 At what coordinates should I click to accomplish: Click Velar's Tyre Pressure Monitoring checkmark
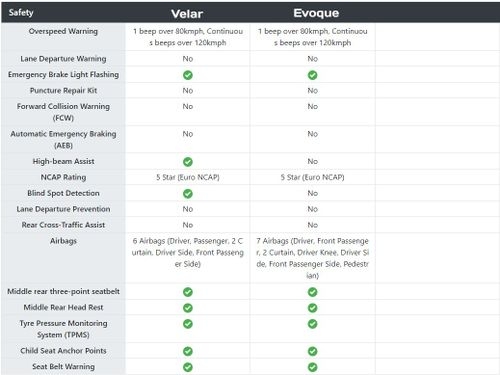tap(188, 324)
